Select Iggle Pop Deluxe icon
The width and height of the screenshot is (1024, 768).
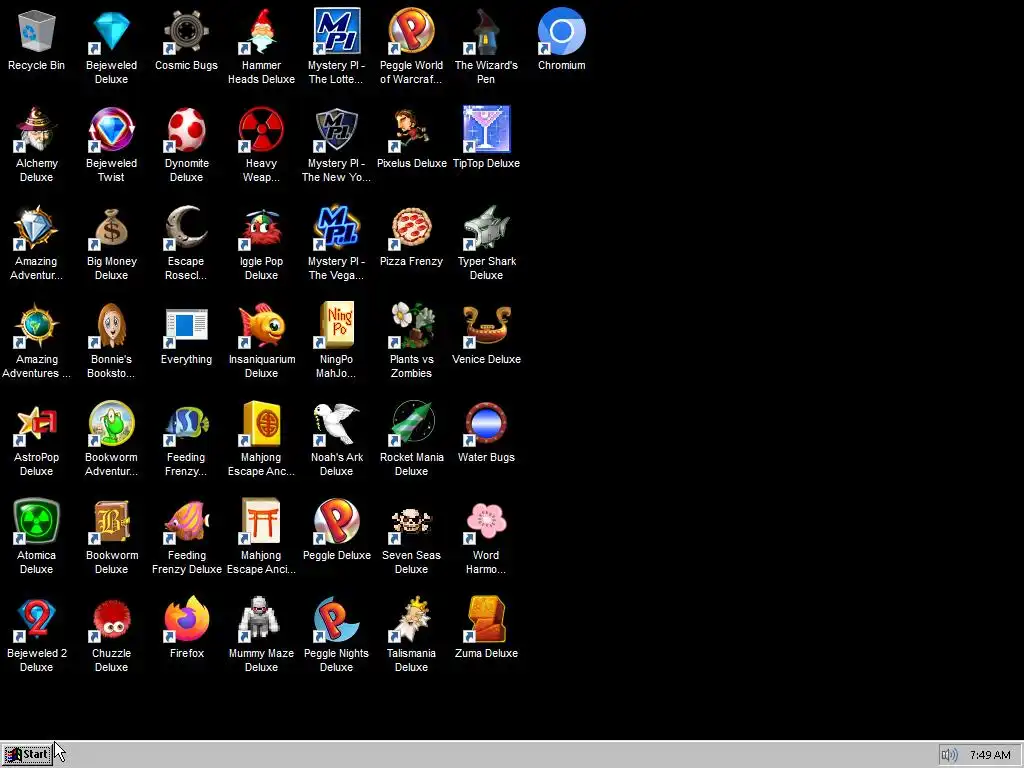(x=261, y=227)
